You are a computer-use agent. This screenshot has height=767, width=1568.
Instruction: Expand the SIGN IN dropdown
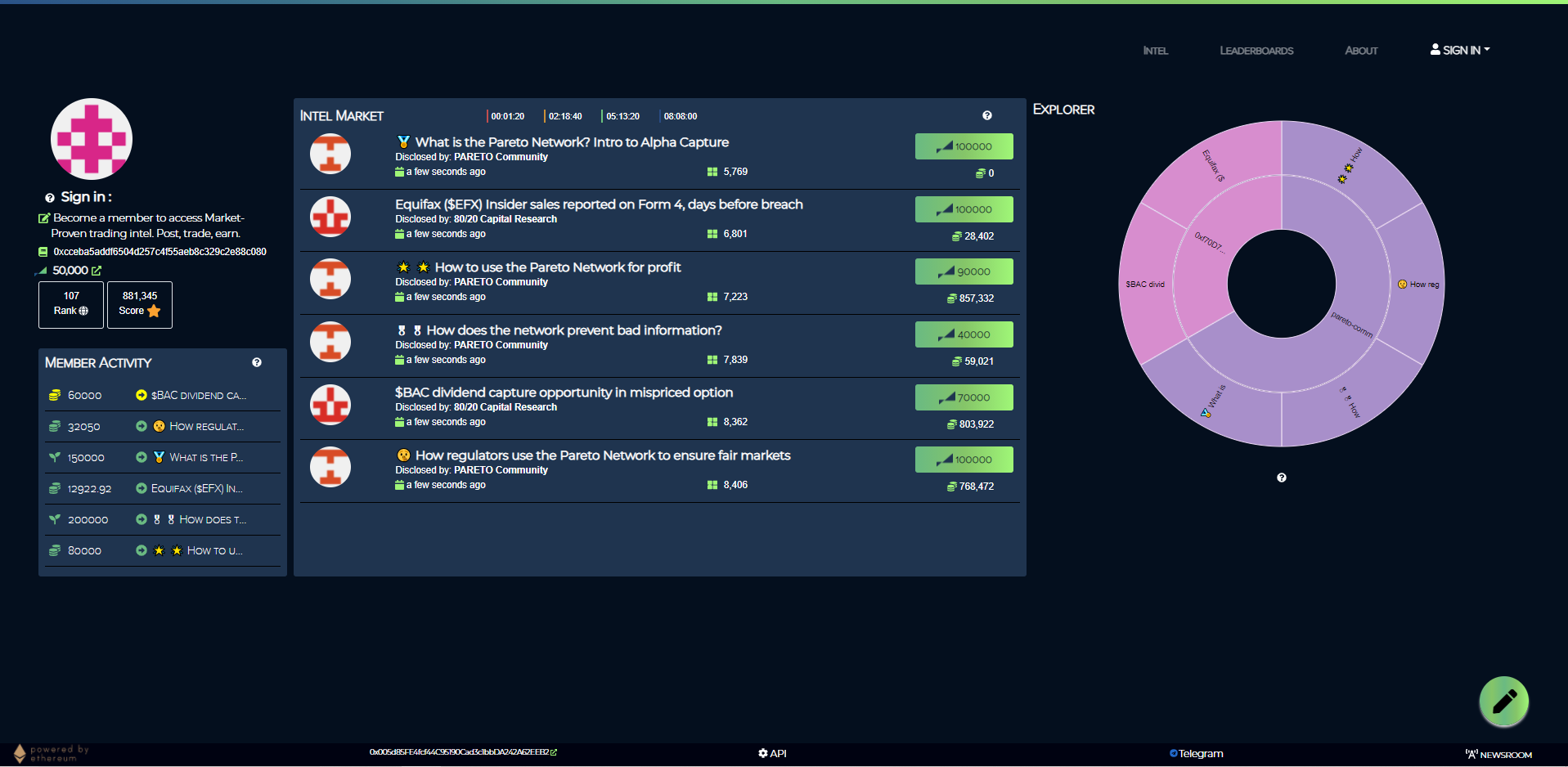(1460, 50)
